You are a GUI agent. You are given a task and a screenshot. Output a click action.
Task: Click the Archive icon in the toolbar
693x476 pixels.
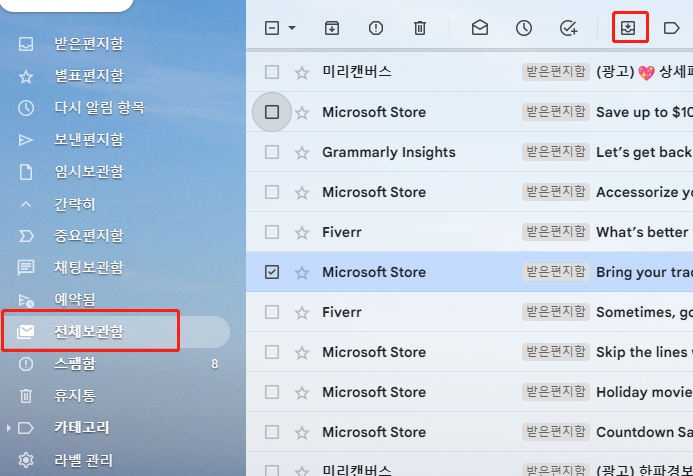pyautogui.click(x=332, y=28)
